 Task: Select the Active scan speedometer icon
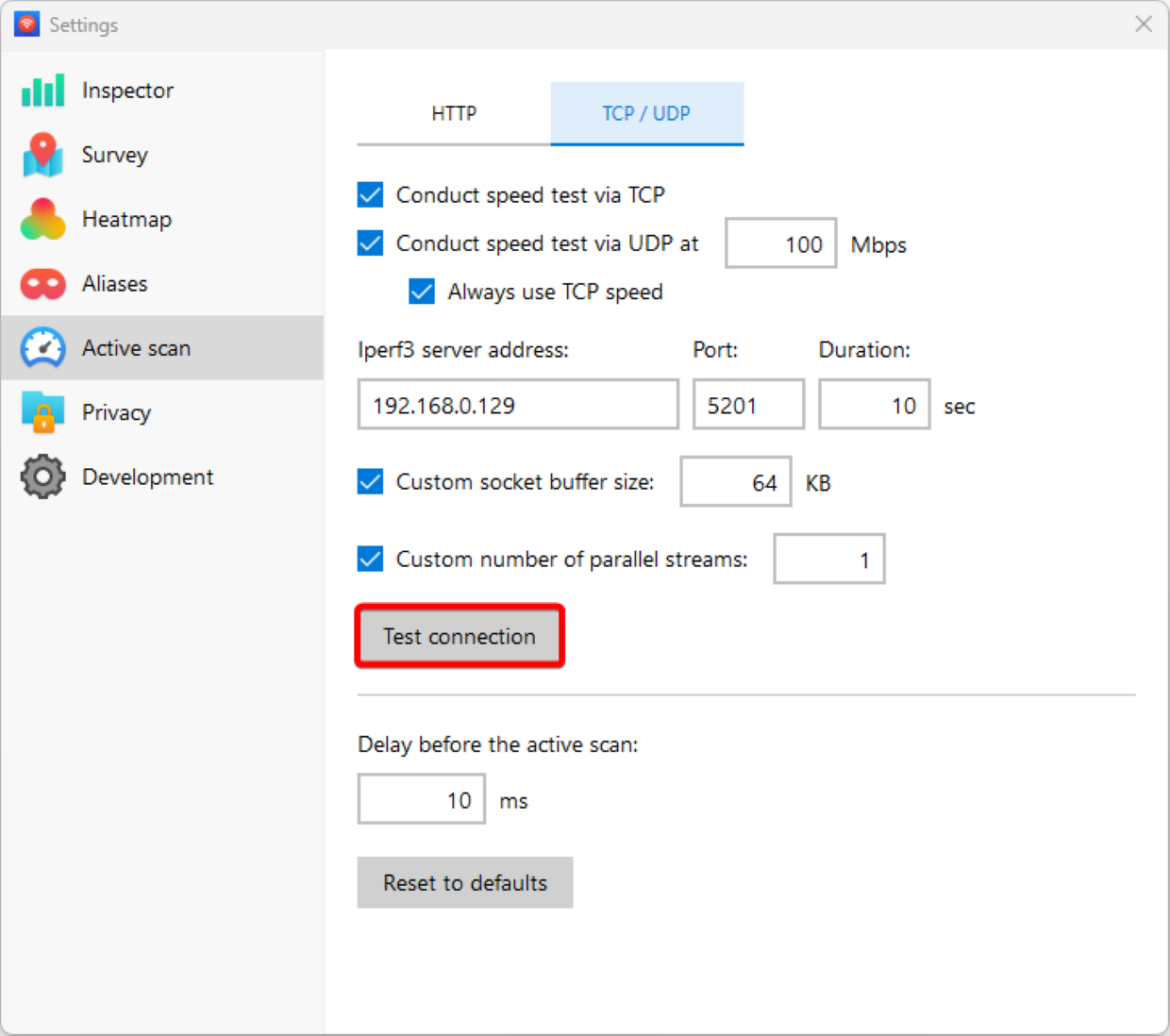click(x=42, y=348)
